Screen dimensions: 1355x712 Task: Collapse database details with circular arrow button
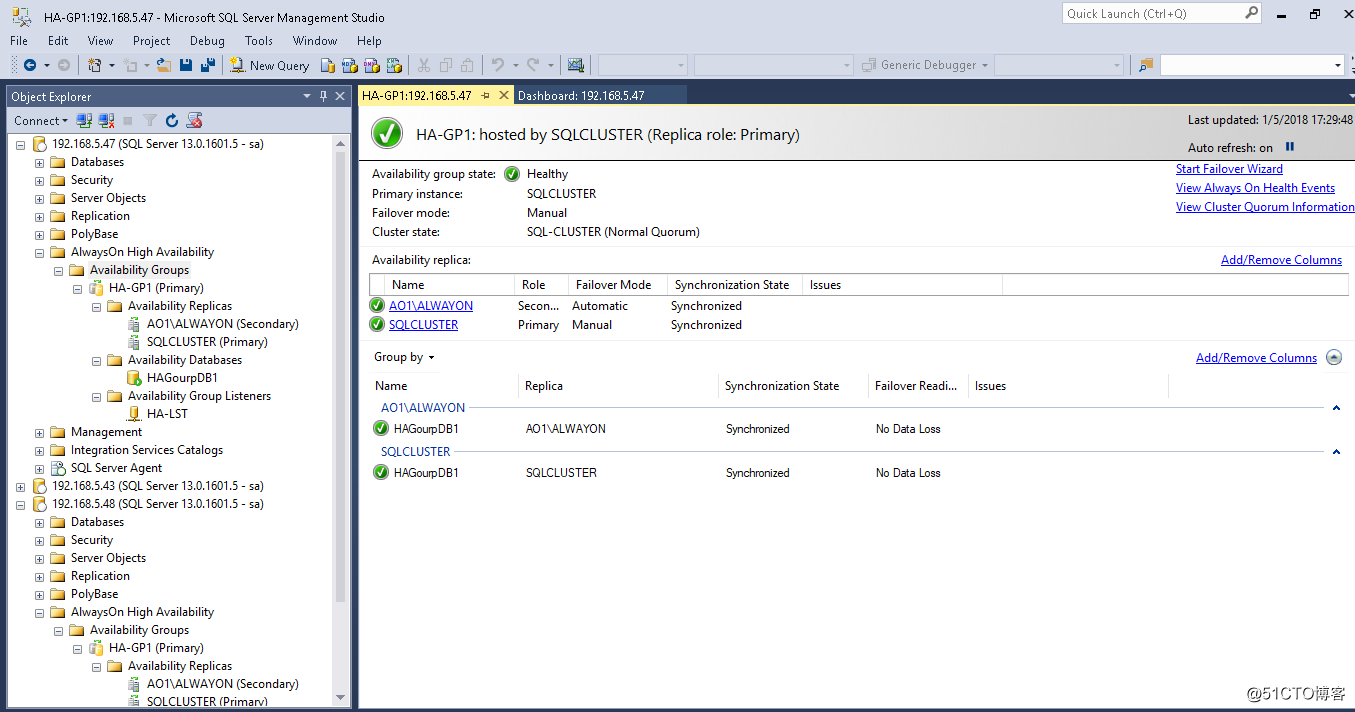(x=1334, y=357)
